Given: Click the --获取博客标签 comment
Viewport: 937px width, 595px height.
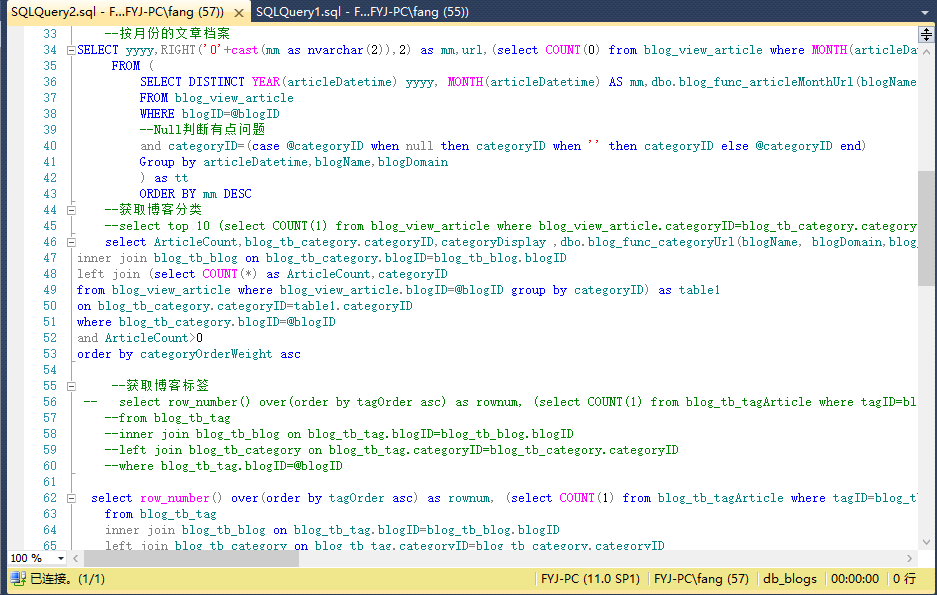Looking at the screenshot, I should point(160,386).
